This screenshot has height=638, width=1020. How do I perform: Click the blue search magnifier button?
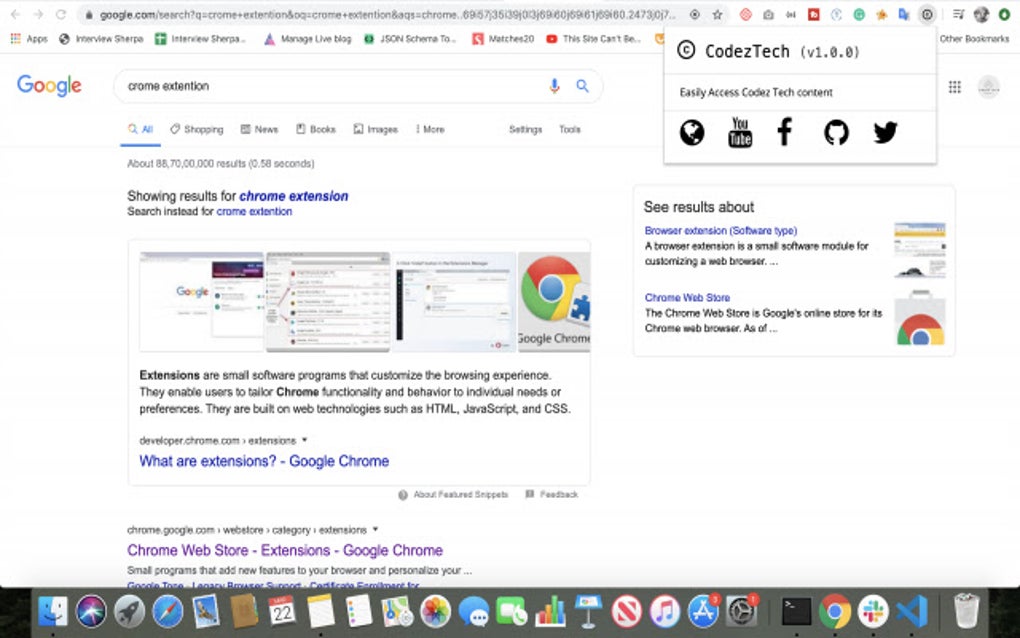pyautogui.click(x=582, y=86)
